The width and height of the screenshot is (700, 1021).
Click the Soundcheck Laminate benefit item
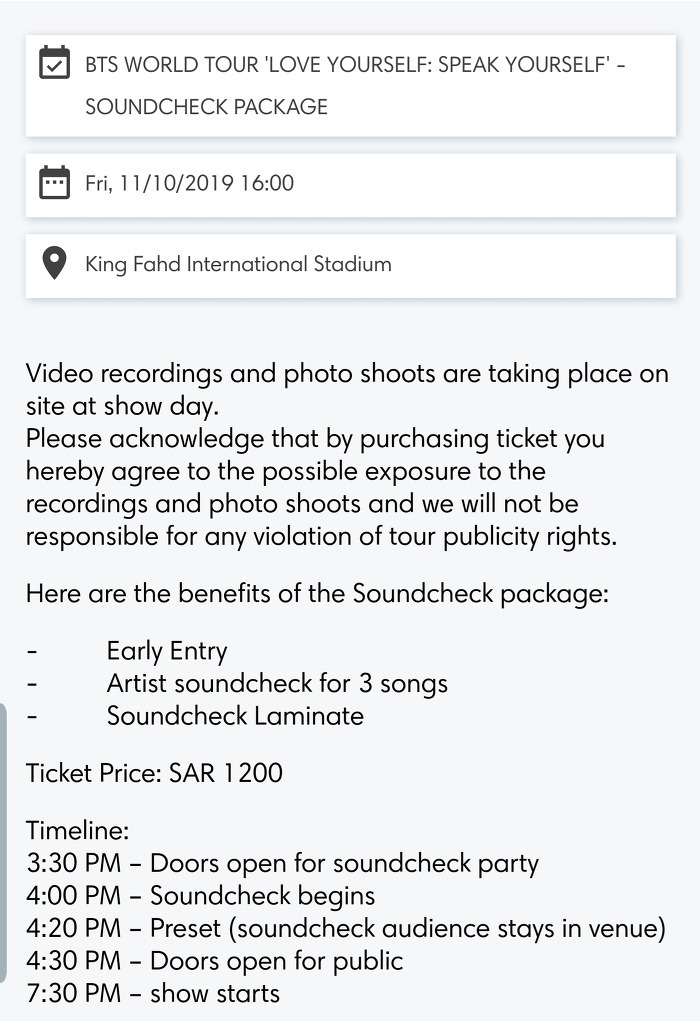[235, 716]
